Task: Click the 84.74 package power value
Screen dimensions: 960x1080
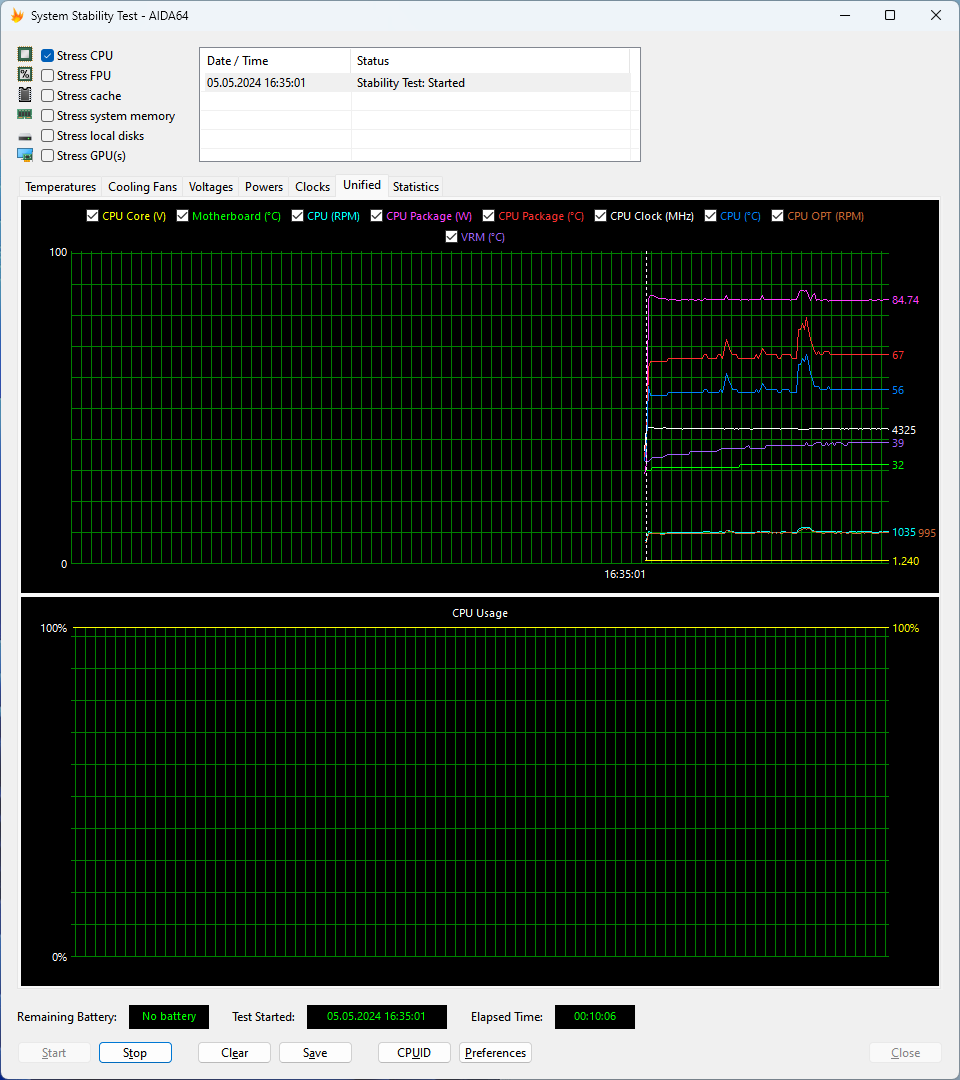Action: click(x=905, y=300)
